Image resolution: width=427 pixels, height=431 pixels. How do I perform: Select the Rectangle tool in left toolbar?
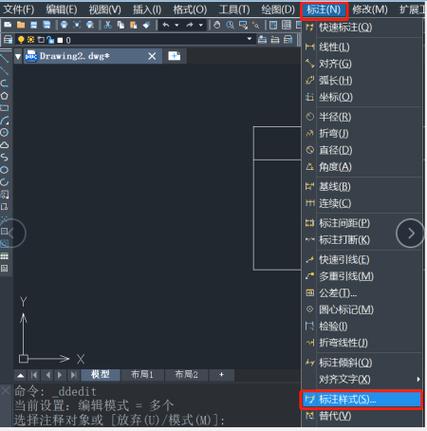(4, 108)
